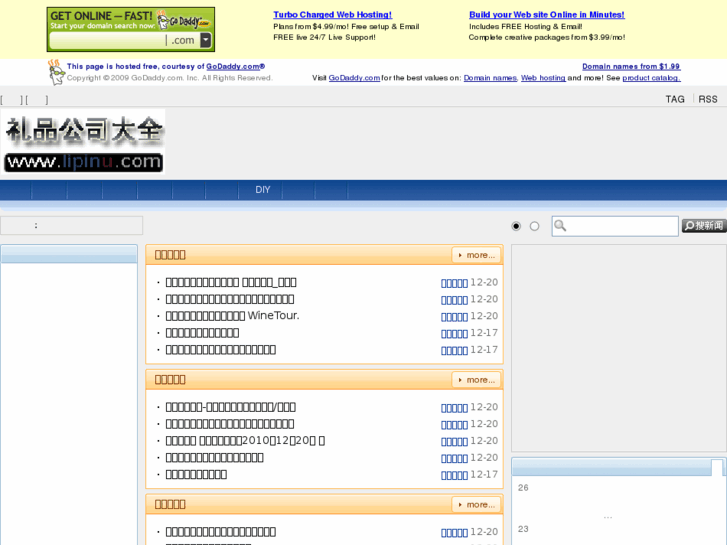
Task: Open the article ending with WineTour.
Action: [x=232, y=316]
